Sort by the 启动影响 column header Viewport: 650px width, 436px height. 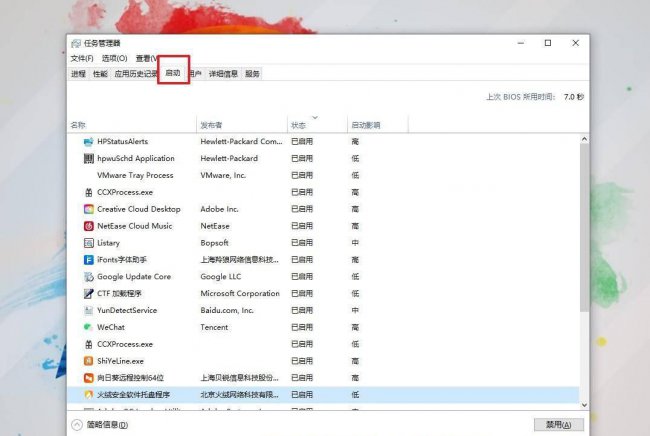378,125
